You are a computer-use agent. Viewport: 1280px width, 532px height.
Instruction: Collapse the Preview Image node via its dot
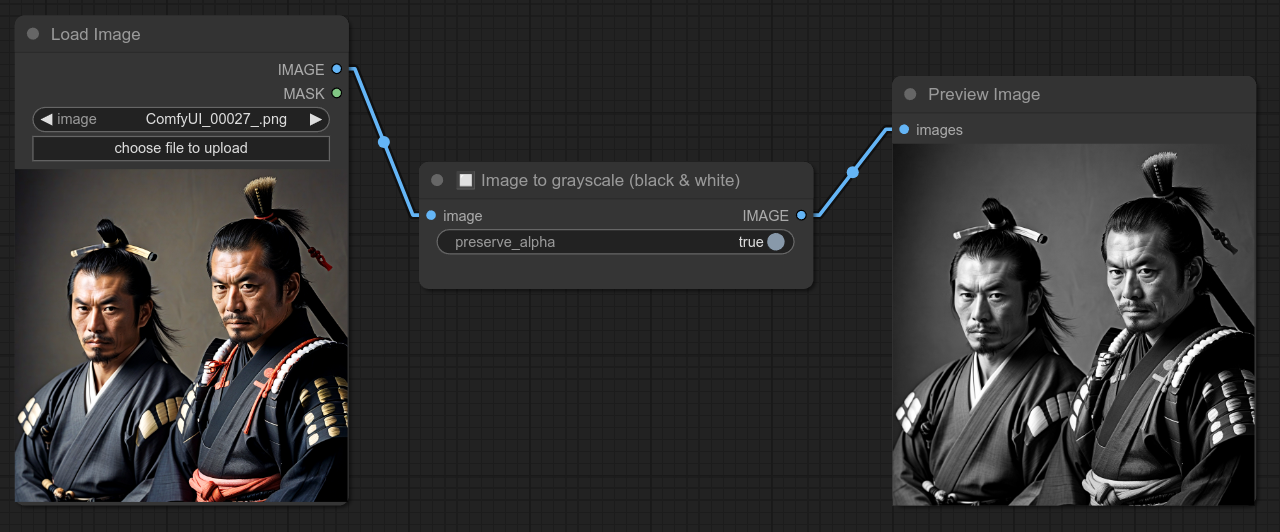pos(910,94)
